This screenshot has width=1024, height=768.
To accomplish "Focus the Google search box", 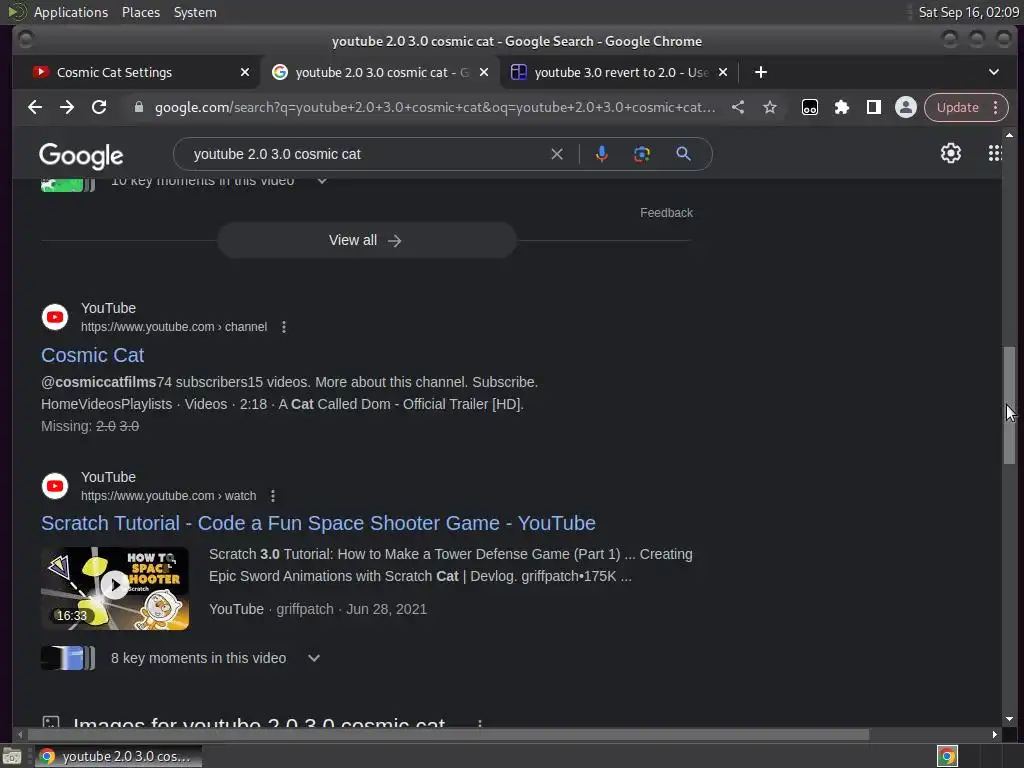I will point(366,154).
